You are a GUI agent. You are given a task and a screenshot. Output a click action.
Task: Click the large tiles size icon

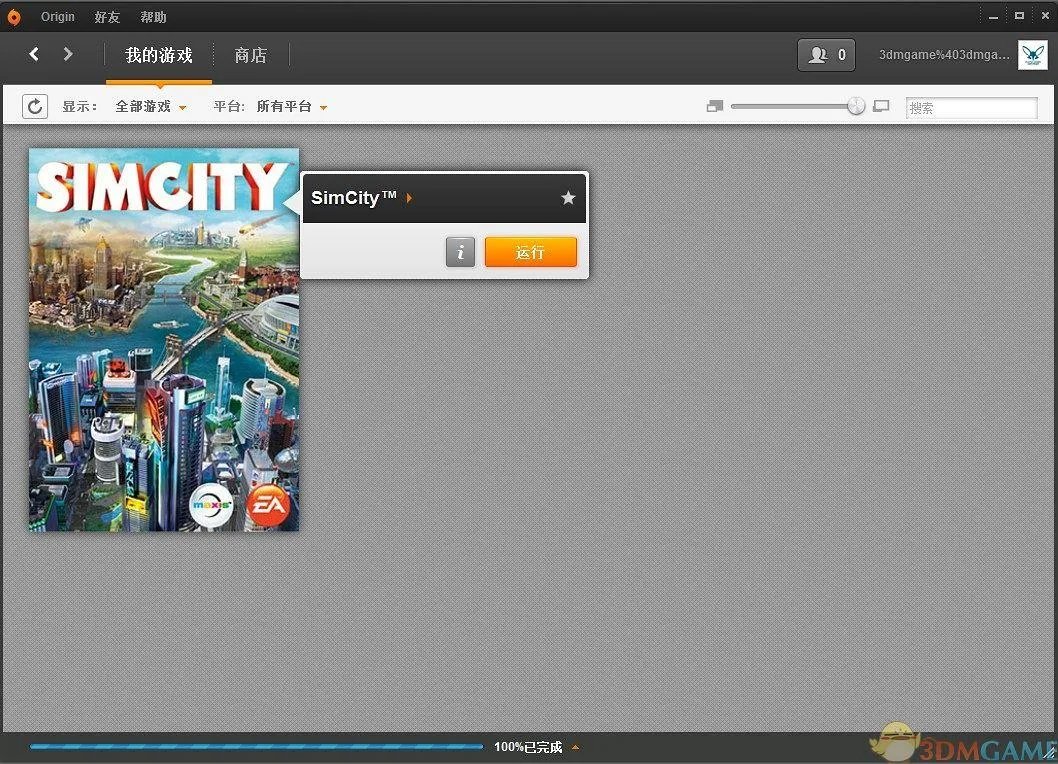881,106
